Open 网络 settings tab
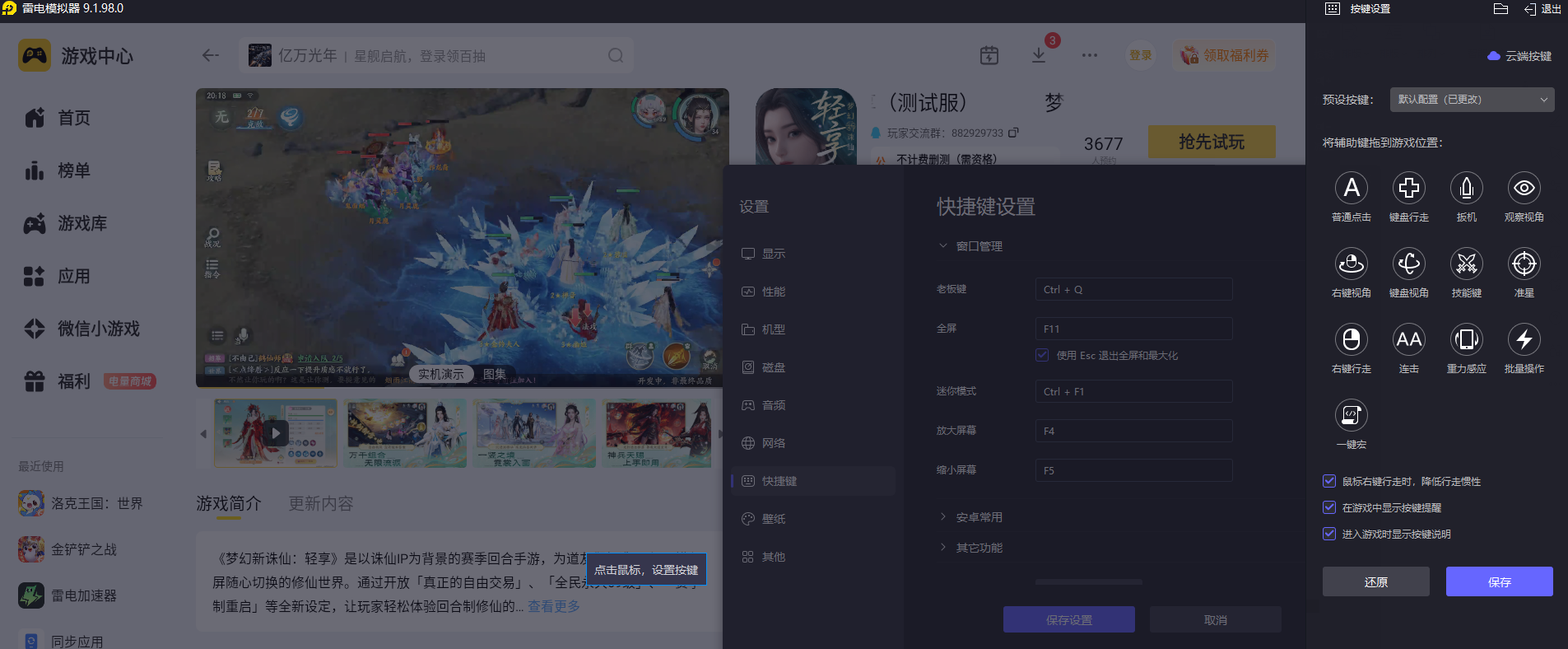 [813, 443]
